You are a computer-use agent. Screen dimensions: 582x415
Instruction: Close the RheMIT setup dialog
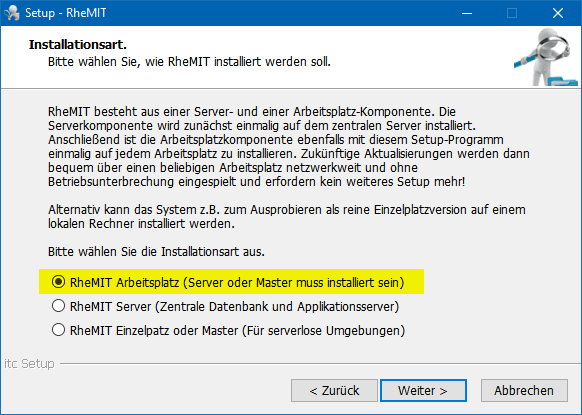click(x=558, y=13)
